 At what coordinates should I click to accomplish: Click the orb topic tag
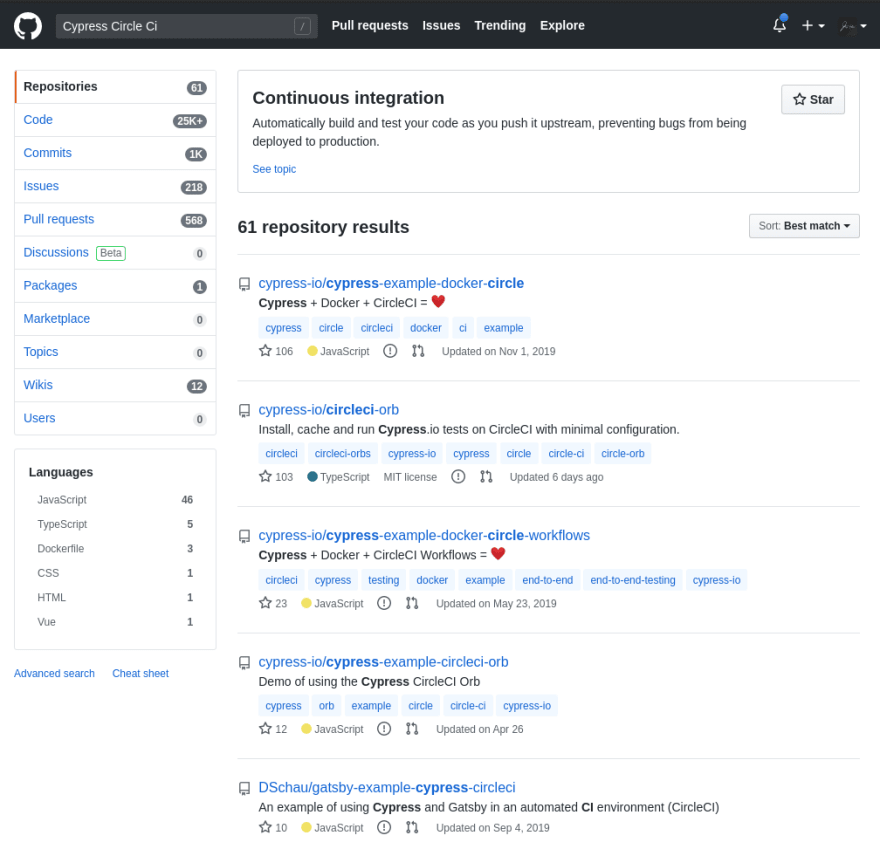tap(327, 706)
